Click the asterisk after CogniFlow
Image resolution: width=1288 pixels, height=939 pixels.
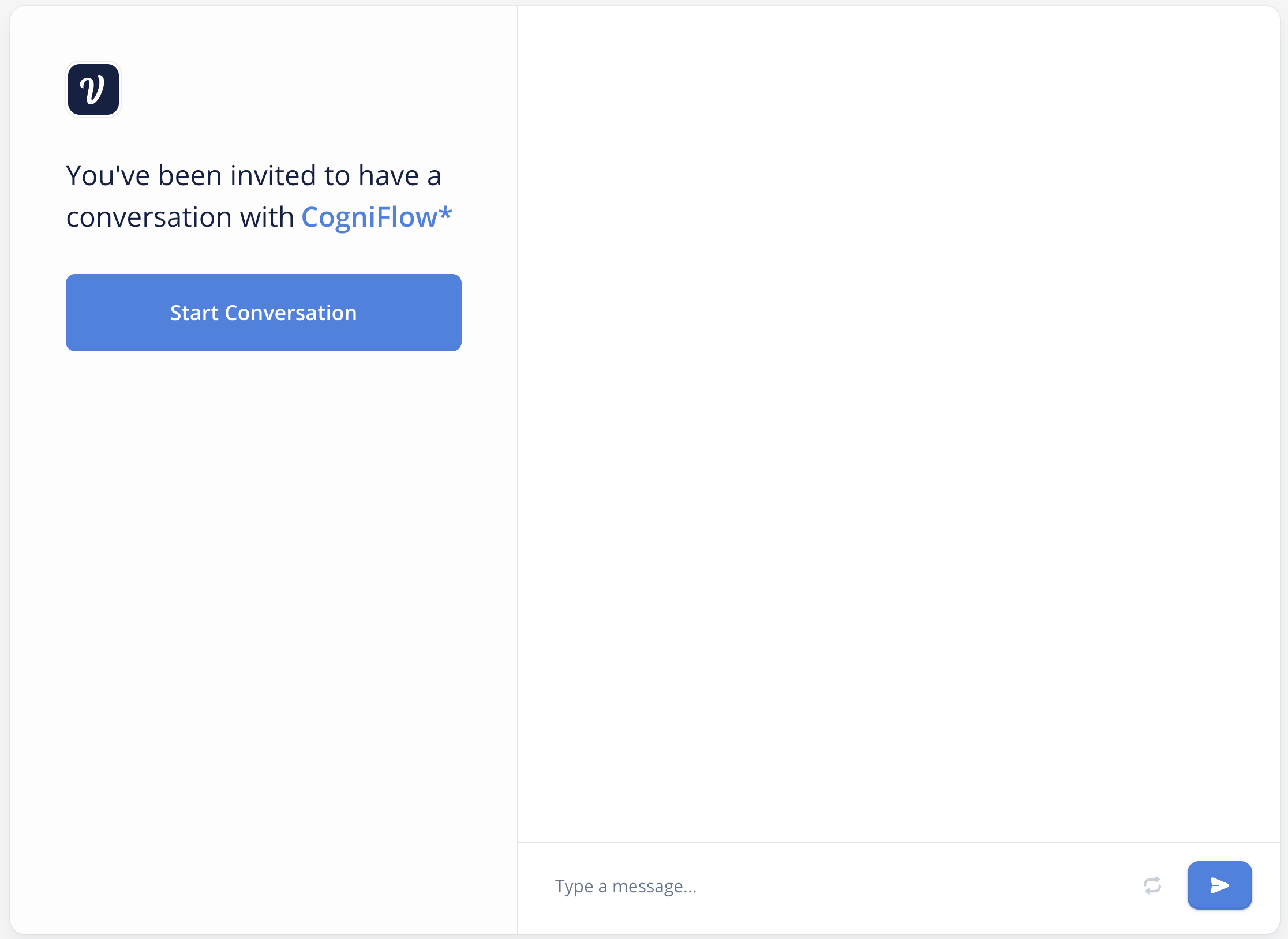tap(445, 213)
